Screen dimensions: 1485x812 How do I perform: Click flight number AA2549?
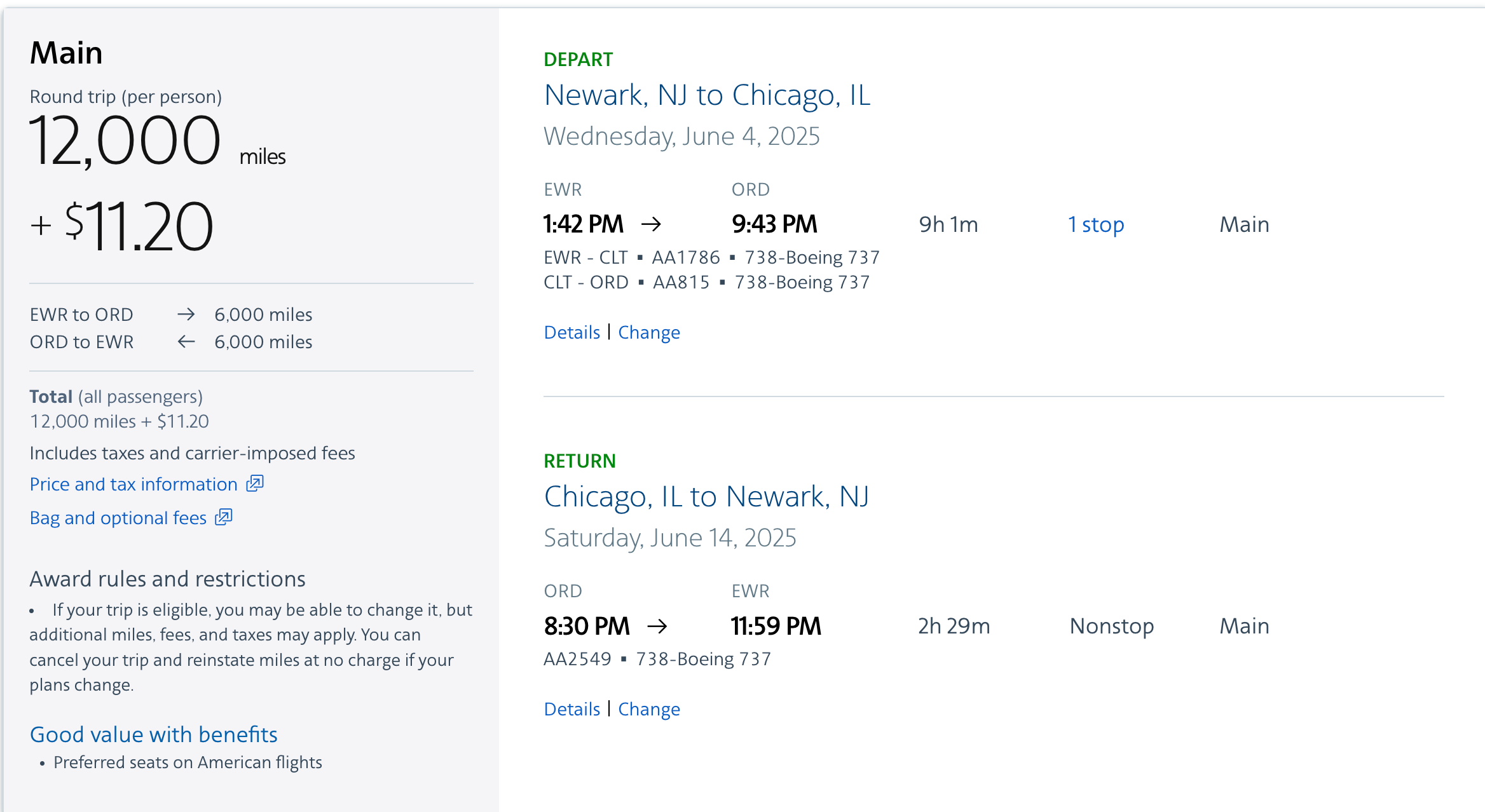pyautogui.click(x=577, y=658)
